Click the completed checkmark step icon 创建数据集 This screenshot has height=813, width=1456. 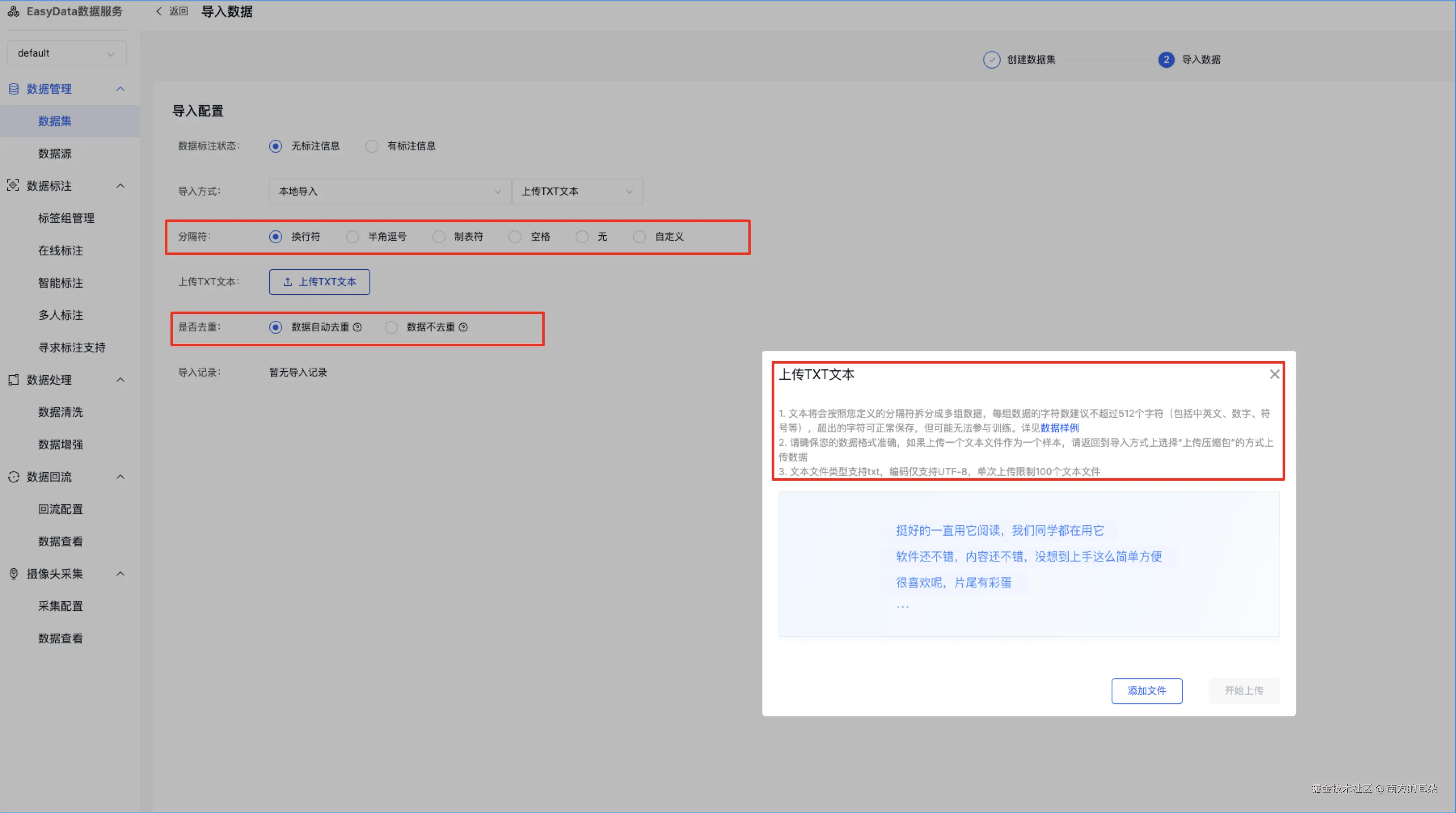click(992, 59)
